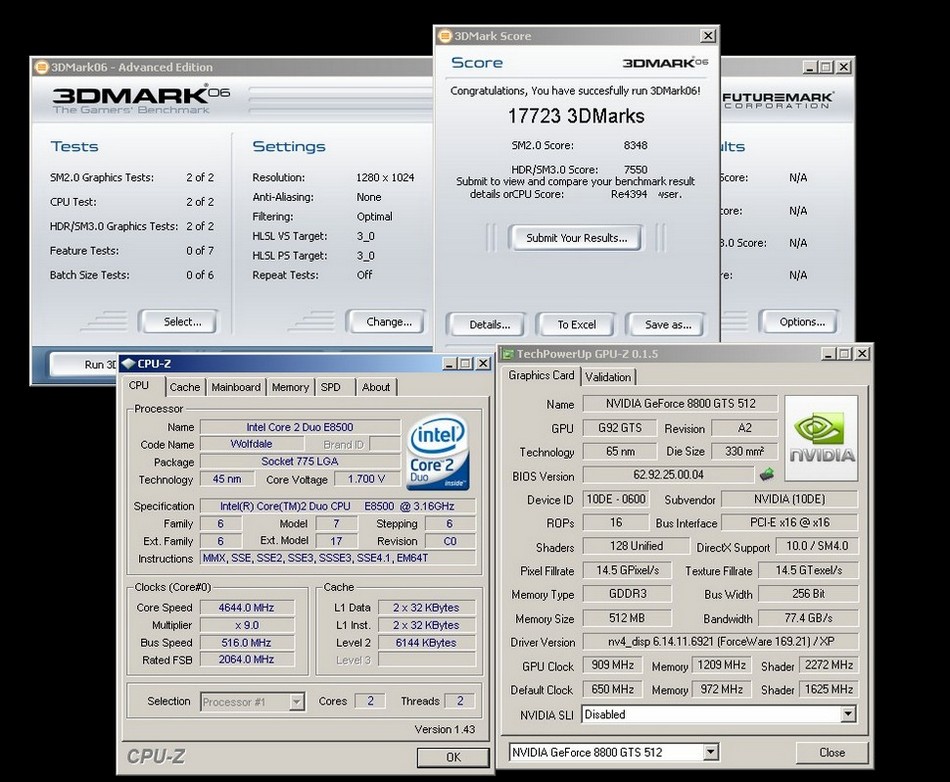Screen dimensions: 950x782
Task: Select the Graphics Card tab in GPU-Z
Action: (x=541, y=376)
